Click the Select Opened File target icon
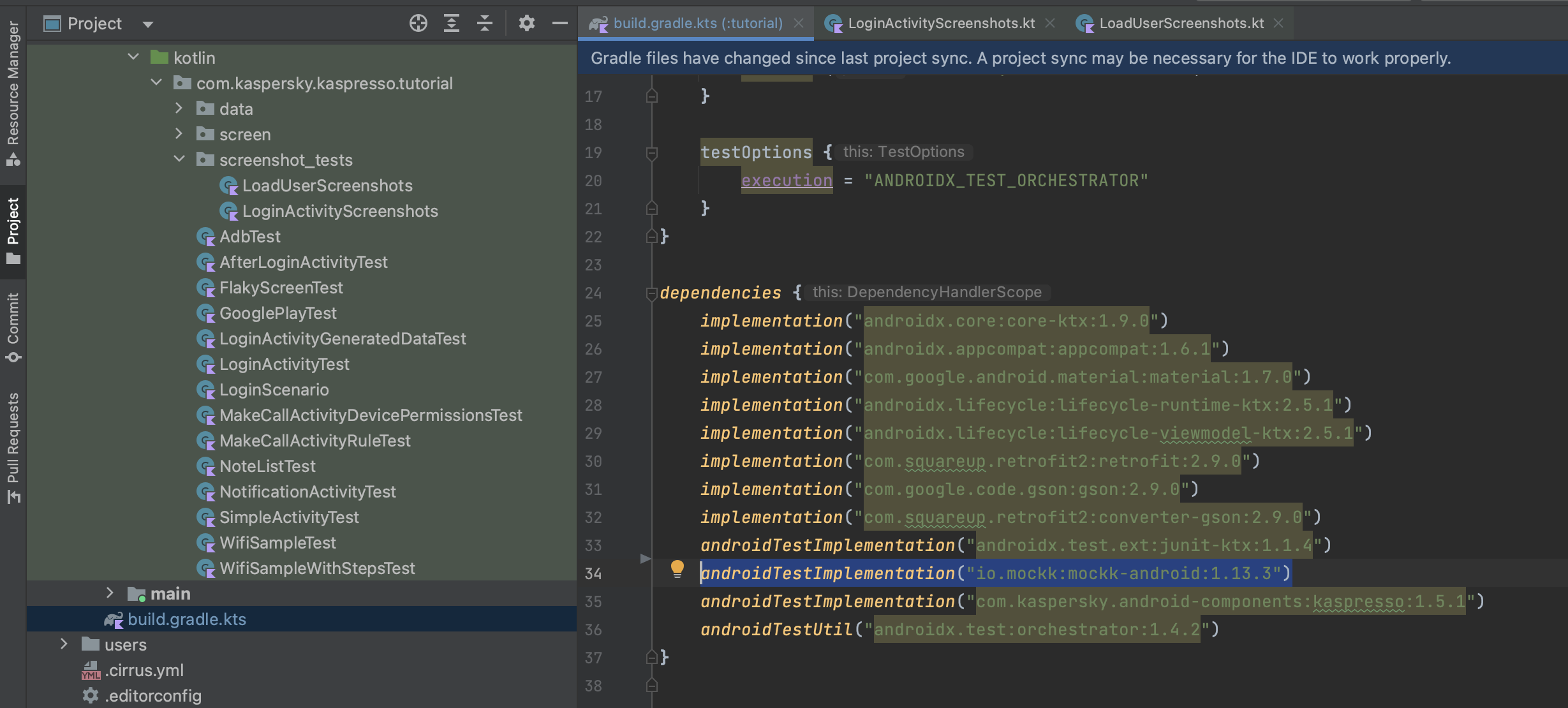Screen dimensions: 1568x708 [x=418, y=24]
